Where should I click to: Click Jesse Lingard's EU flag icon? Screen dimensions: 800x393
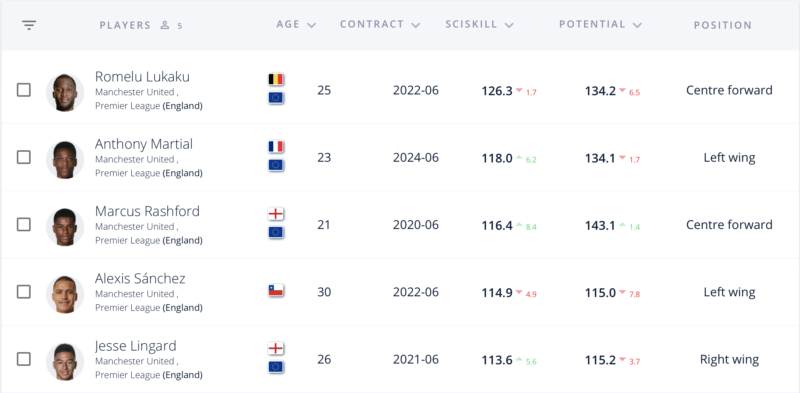pyautogui.click(x=276, y=367)
